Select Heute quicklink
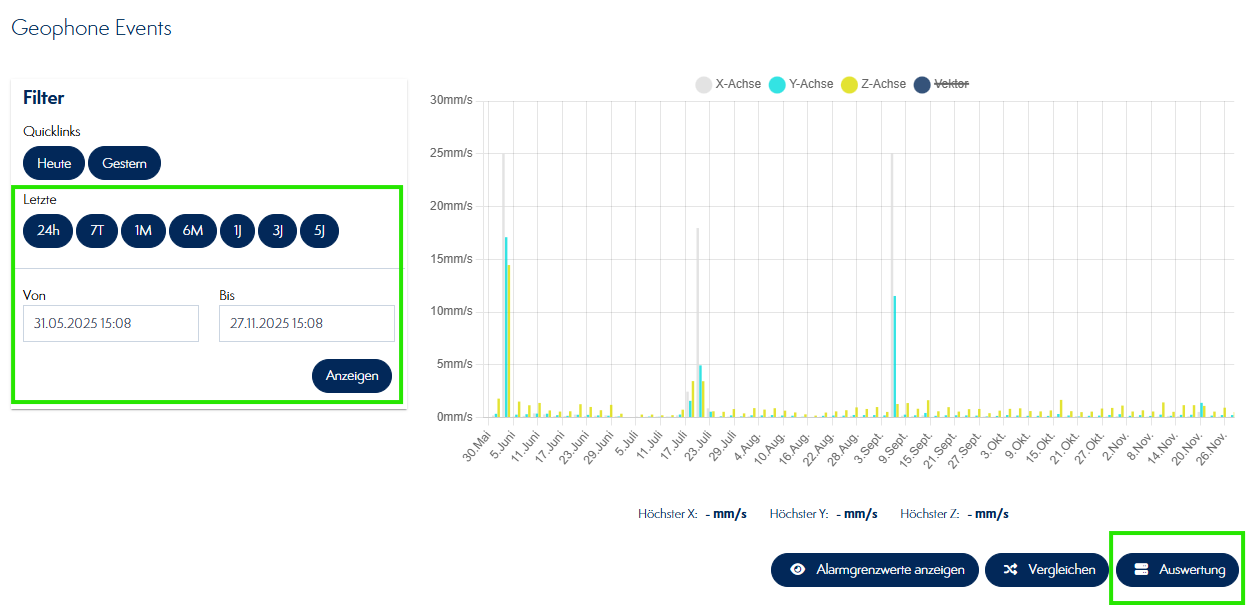The height and width of the screenshot is (605, 1246). coord(54,163)
